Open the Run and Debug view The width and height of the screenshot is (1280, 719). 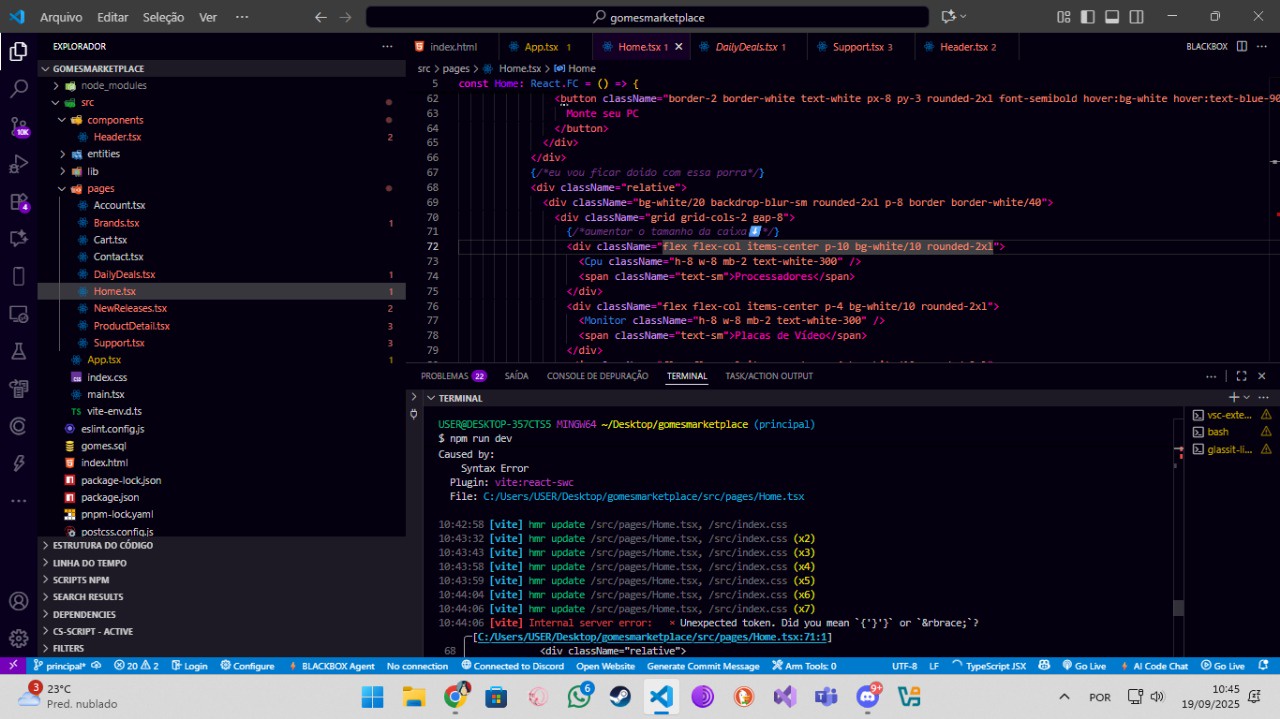18,164
